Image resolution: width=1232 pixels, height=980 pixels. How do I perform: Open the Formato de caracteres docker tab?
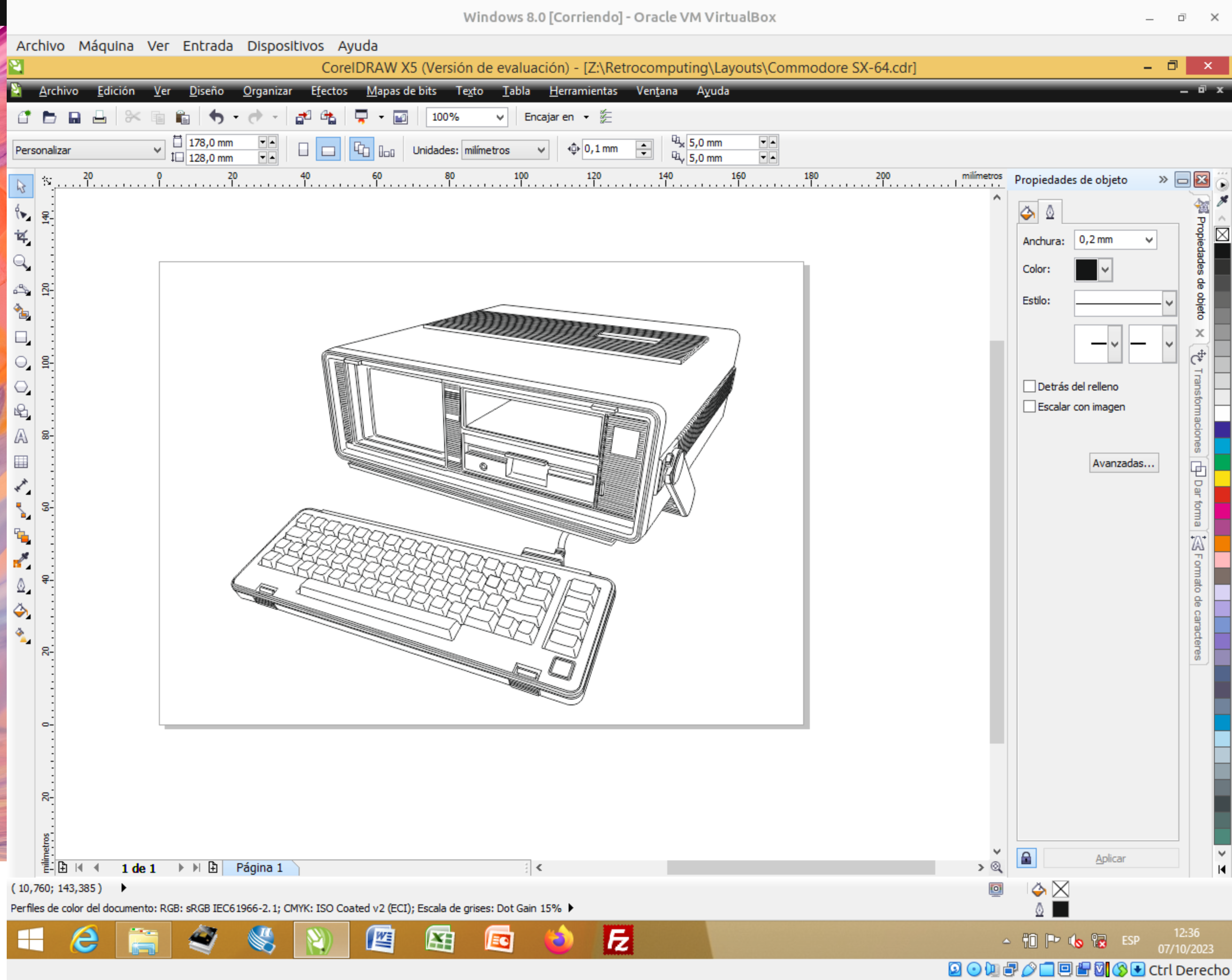[1198, 598]
